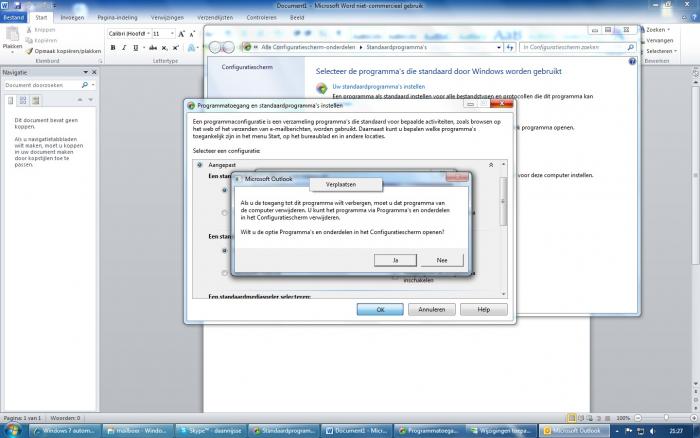The image size is (700, 438).
Task: Open the Klembord dialog launcher
Action: tap(100, 61)
